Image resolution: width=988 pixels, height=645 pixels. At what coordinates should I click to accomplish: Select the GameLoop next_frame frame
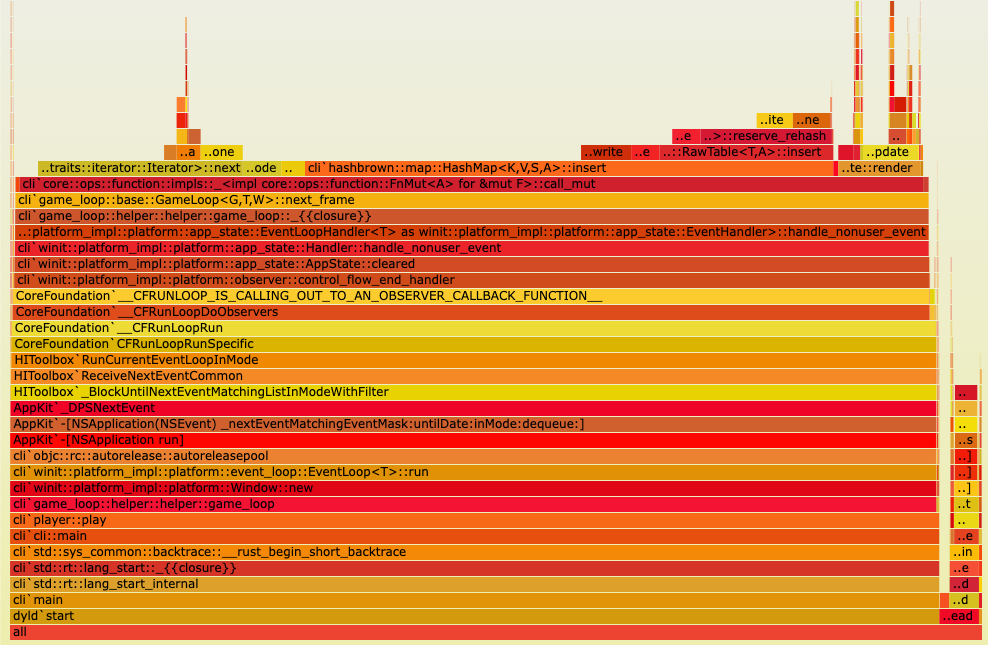coord(470,199)
